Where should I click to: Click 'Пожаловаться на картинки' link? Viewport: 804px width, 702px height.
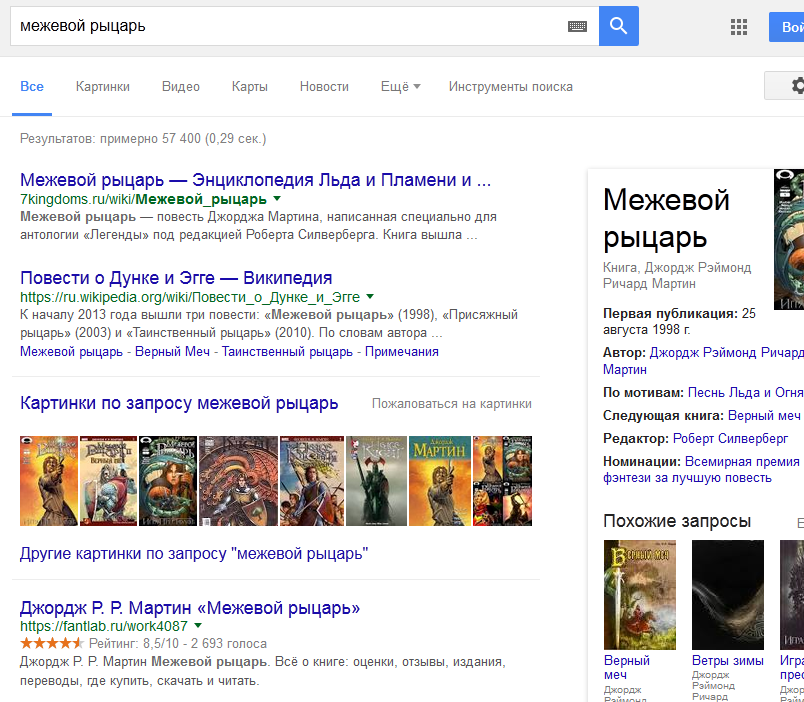[452, 404]
